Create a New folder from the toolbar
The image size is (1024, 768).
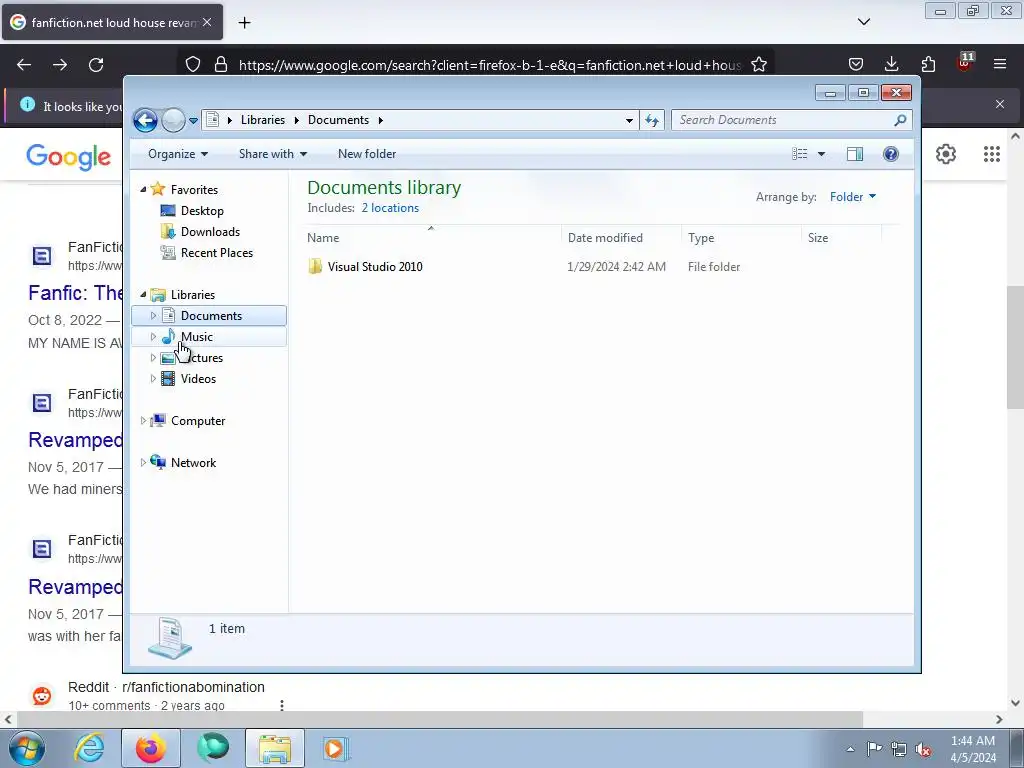click(x=367, y=154)
